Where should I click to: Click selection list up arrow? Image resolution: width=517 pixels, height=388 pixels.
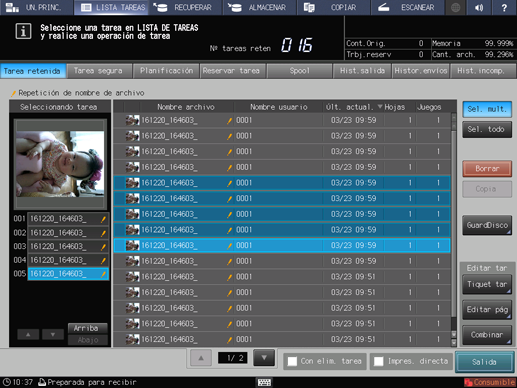28,334
